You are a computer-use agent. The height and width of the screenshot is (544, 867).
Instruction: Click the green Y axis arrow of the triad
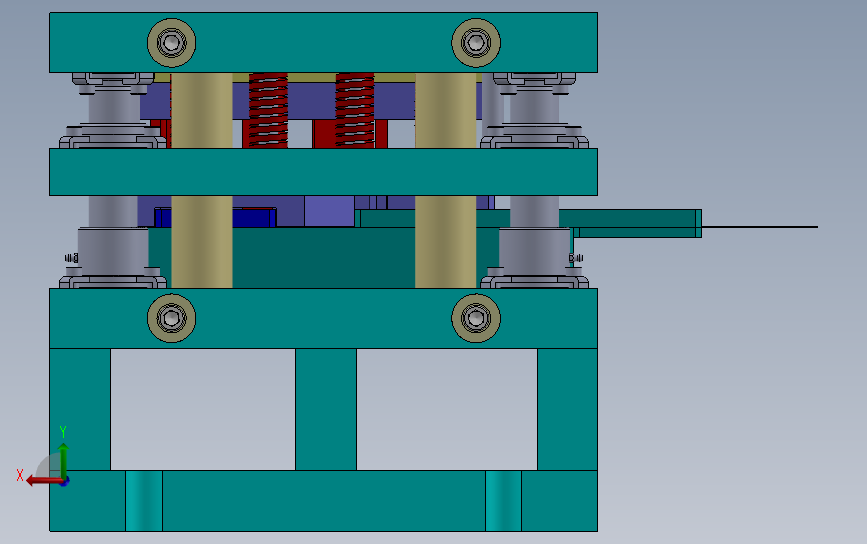click(x=63, y=460)
